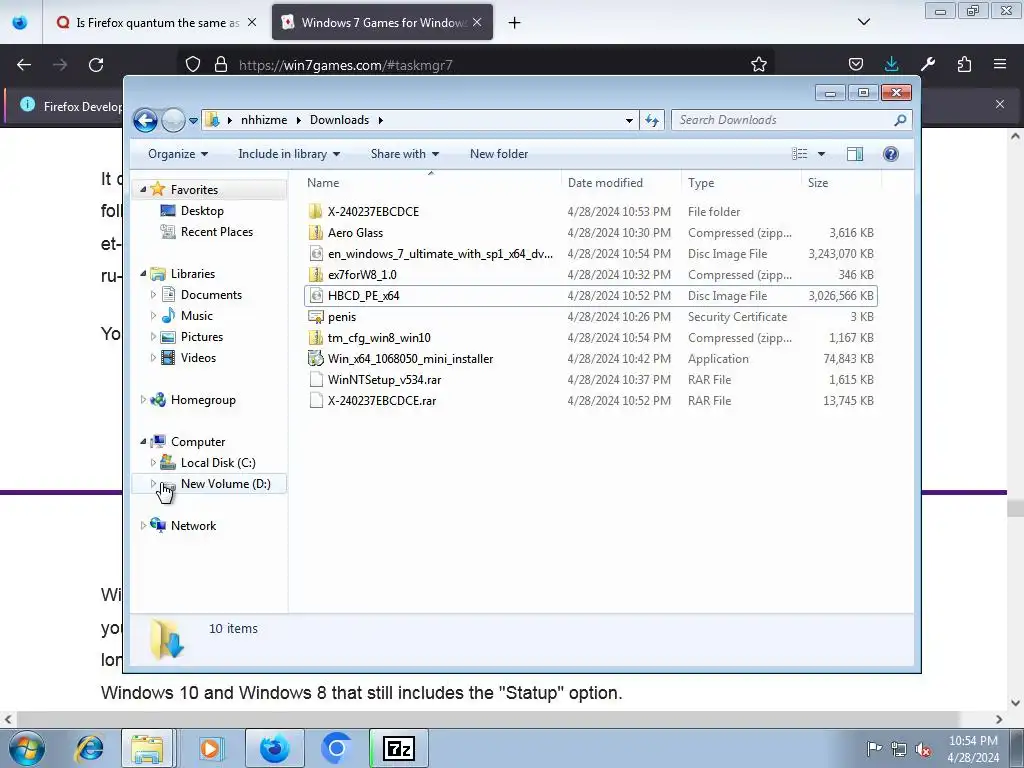
Task: Sort by the Type column header
Action: pyautogui.click(x=741, y=183)
